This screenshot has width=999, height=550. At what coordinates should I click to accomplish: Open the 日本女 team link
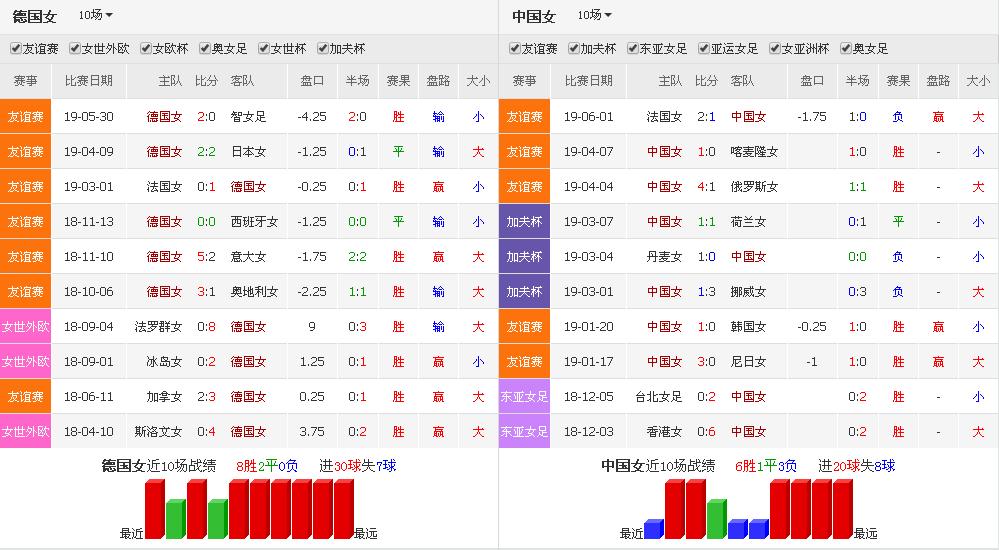pyautogui.click(x=248, y=152)
